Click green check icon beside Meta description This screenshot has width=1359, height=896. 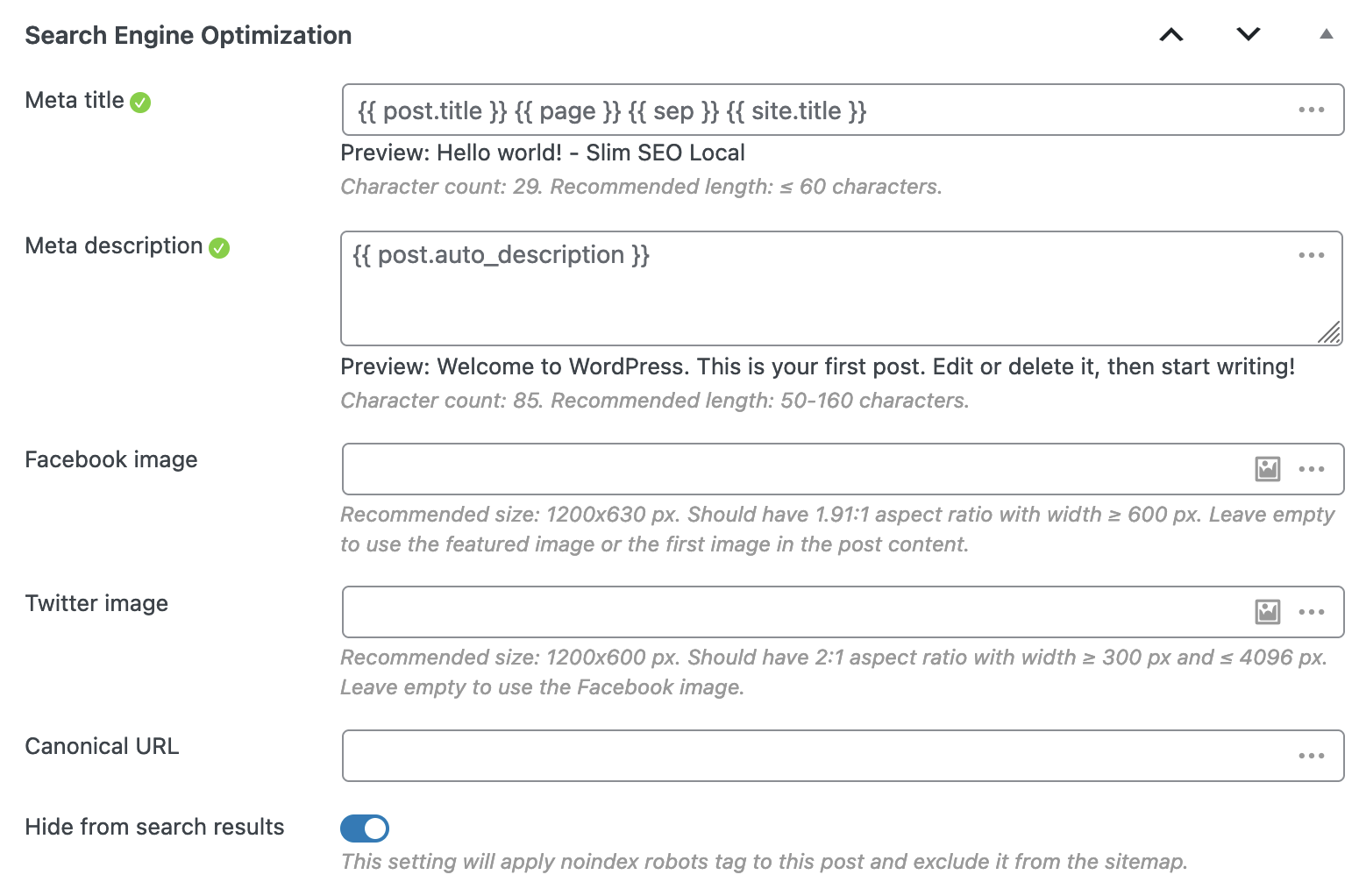coord(219,248)
